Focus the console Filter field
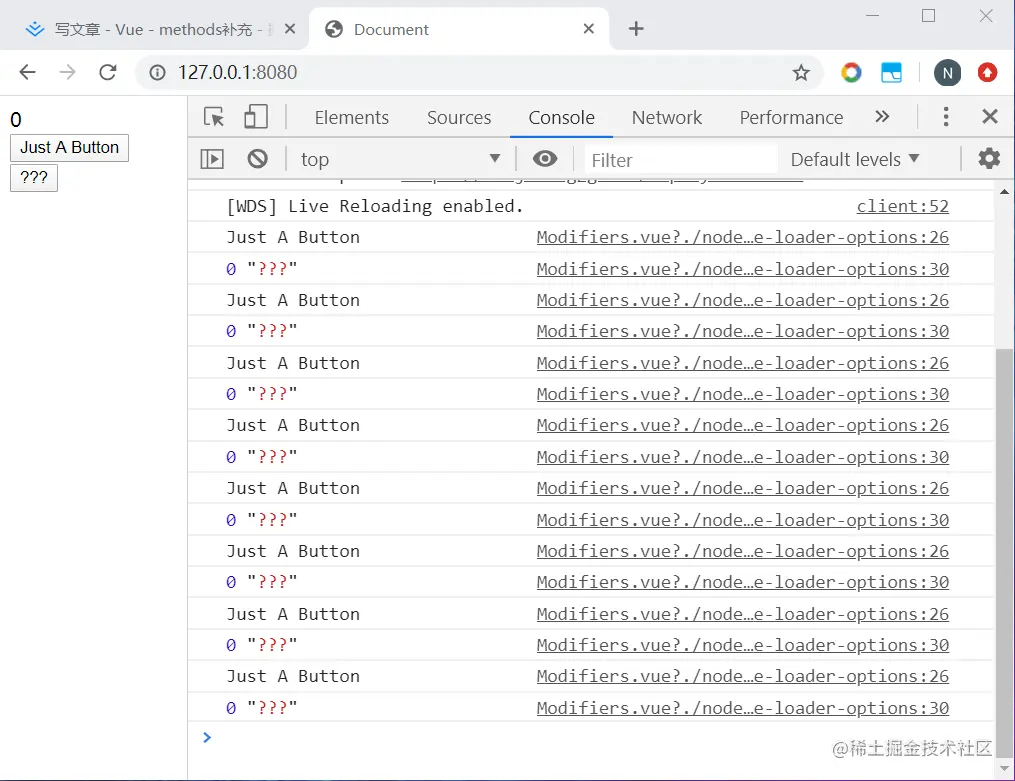Image resolution: width=1015 pixels, height=781 pixels. tap(681, 160)
